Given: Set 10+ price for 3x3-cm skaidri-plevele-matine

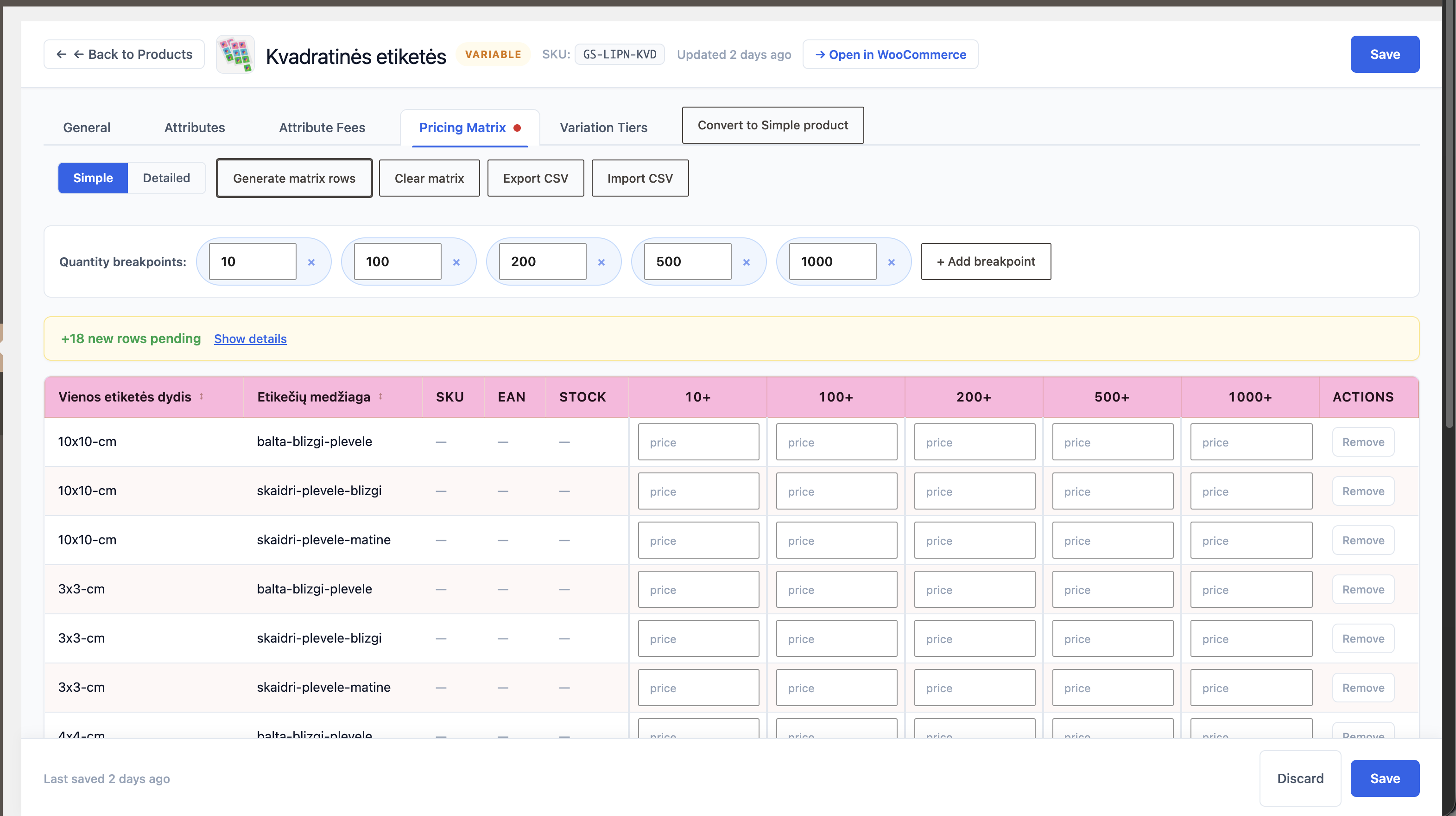Looking at the screenshot, I should tap(699, 688).
